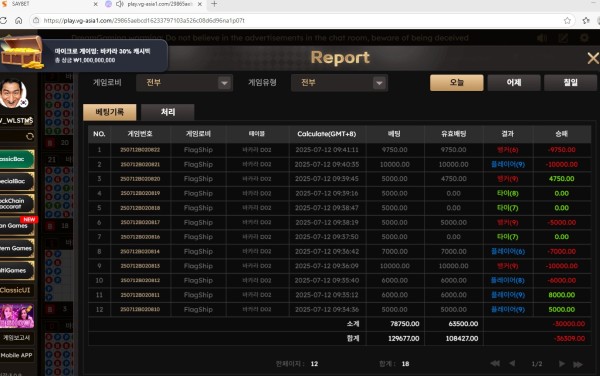Open game number 2507128020819
600x376 pixels.
[140, 193]
